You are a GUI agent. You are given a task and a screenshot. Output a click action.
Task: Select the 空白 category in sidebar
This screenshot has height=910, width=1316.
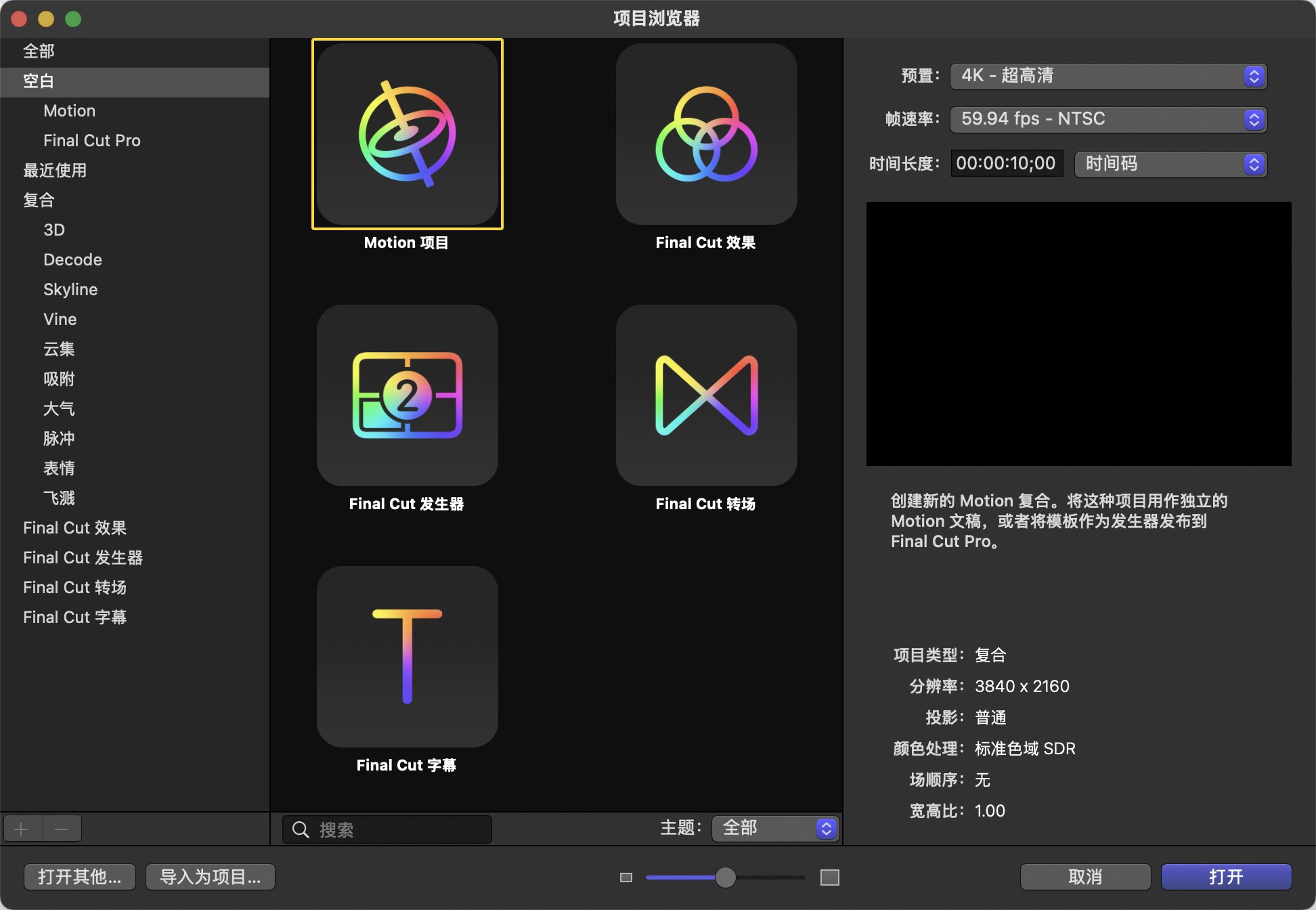(x=39, y=81)
